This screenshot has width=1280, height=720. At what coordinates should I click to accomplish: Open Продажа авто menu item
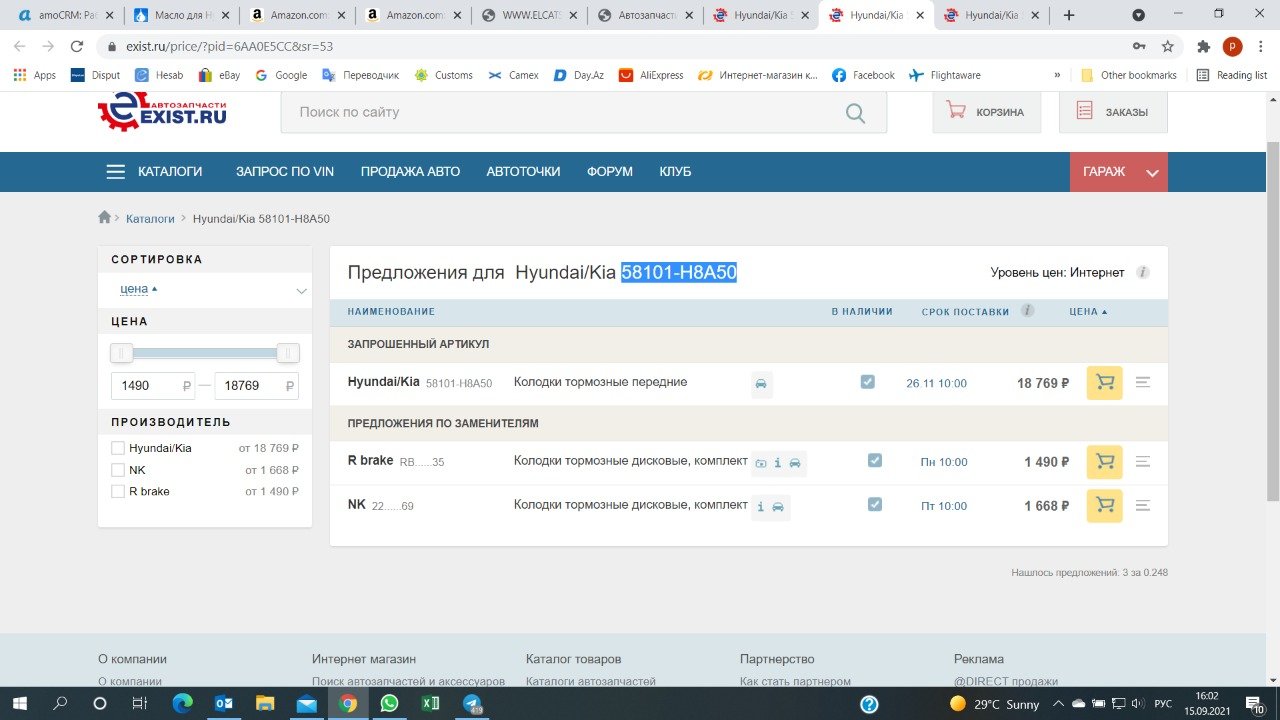coord(410,172)
